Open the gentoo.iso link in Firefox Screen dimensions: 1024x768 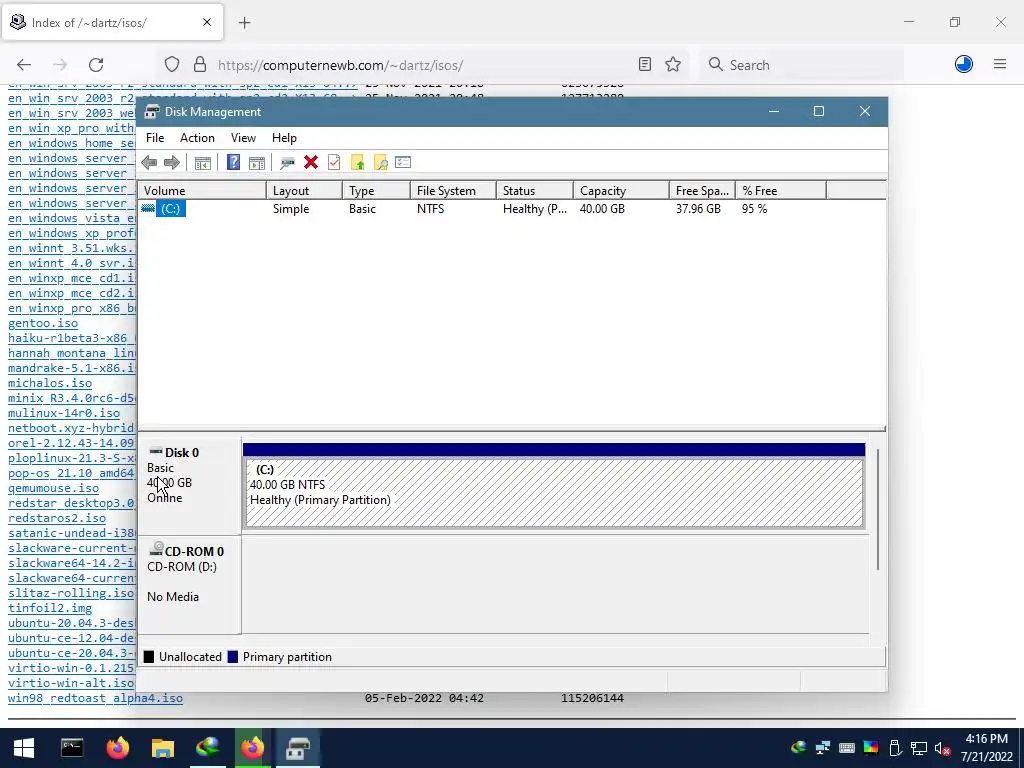tap(43, 323)
